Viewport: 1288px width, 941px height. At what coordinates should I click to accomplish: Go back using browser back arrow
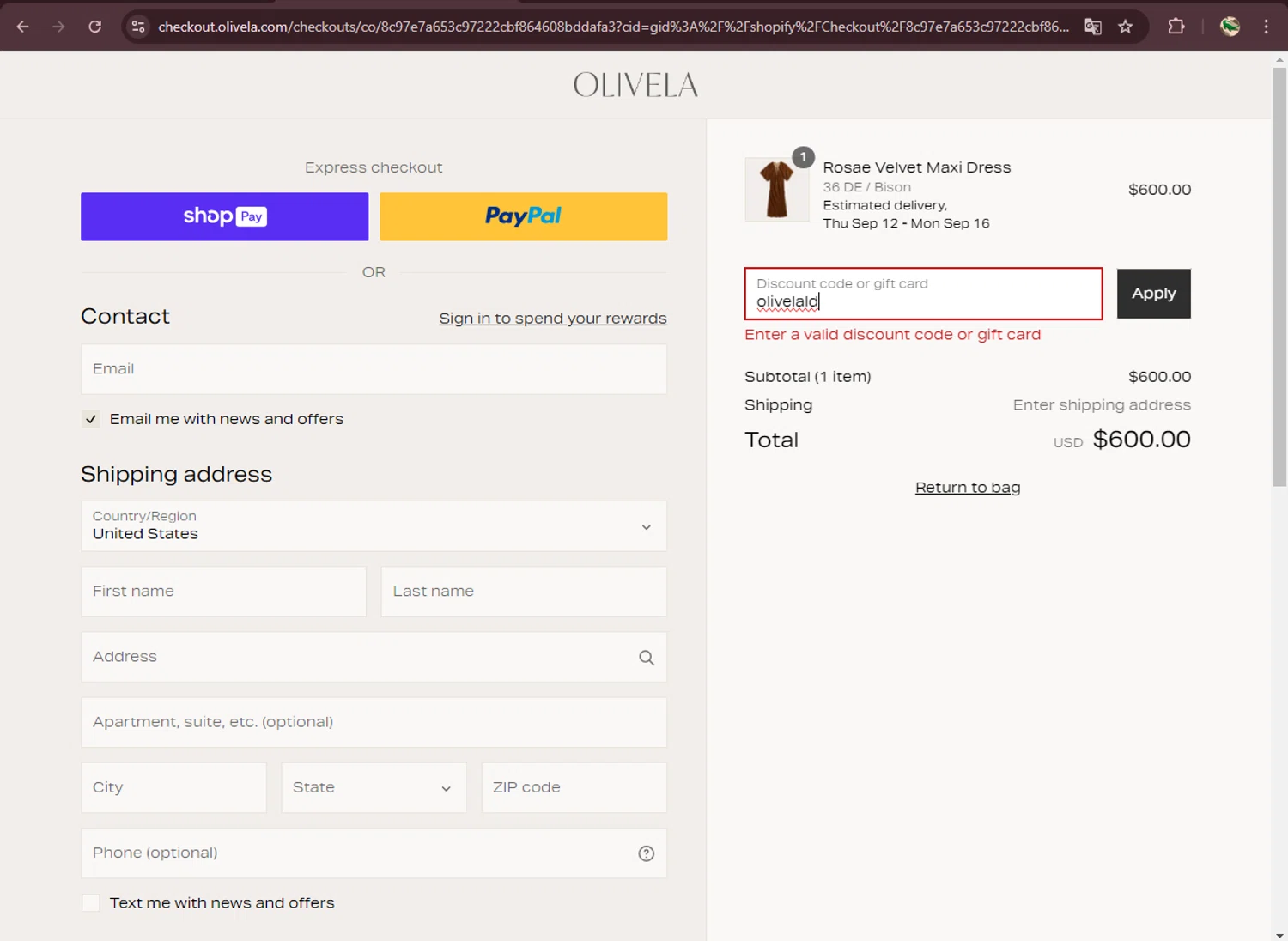[x=23, y=27]
